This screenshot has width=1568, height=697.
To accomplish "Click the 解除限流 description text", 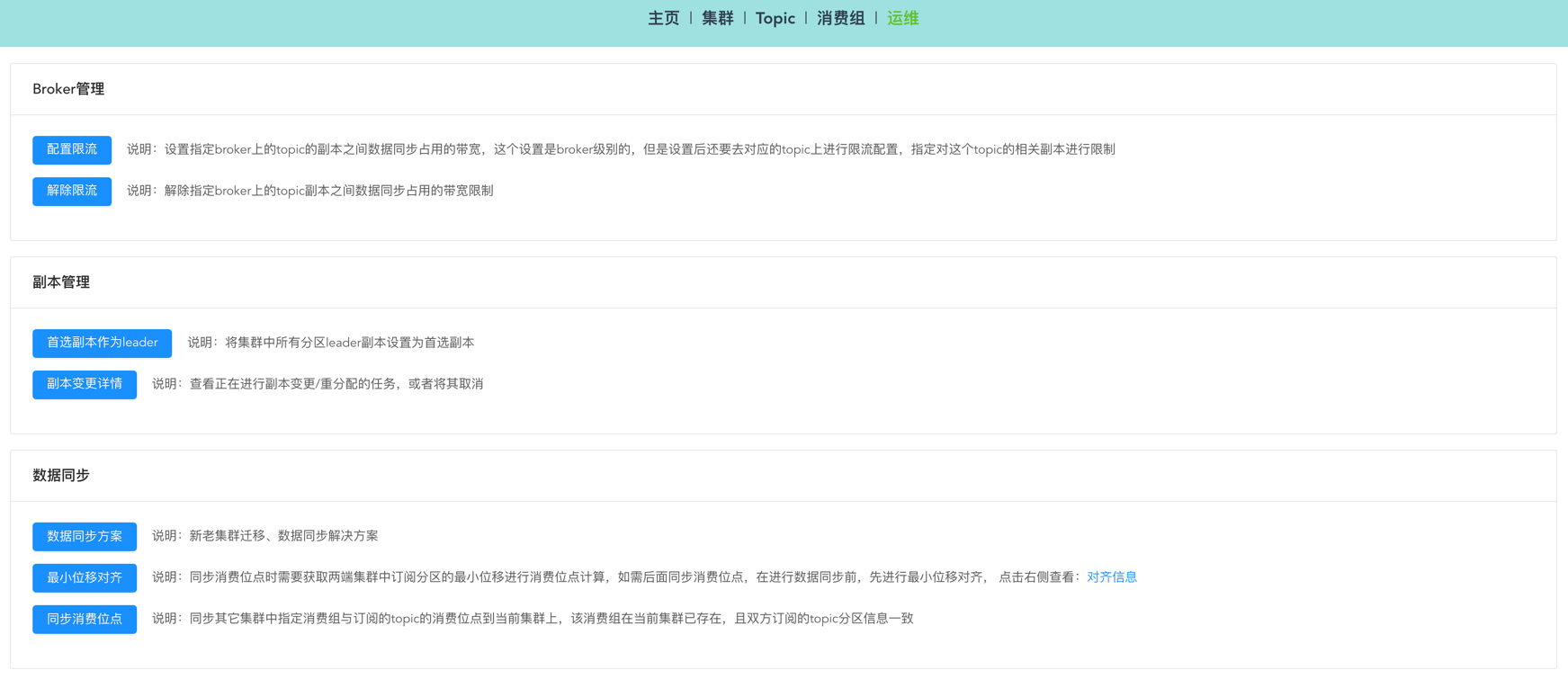I will tap(310, 191).
